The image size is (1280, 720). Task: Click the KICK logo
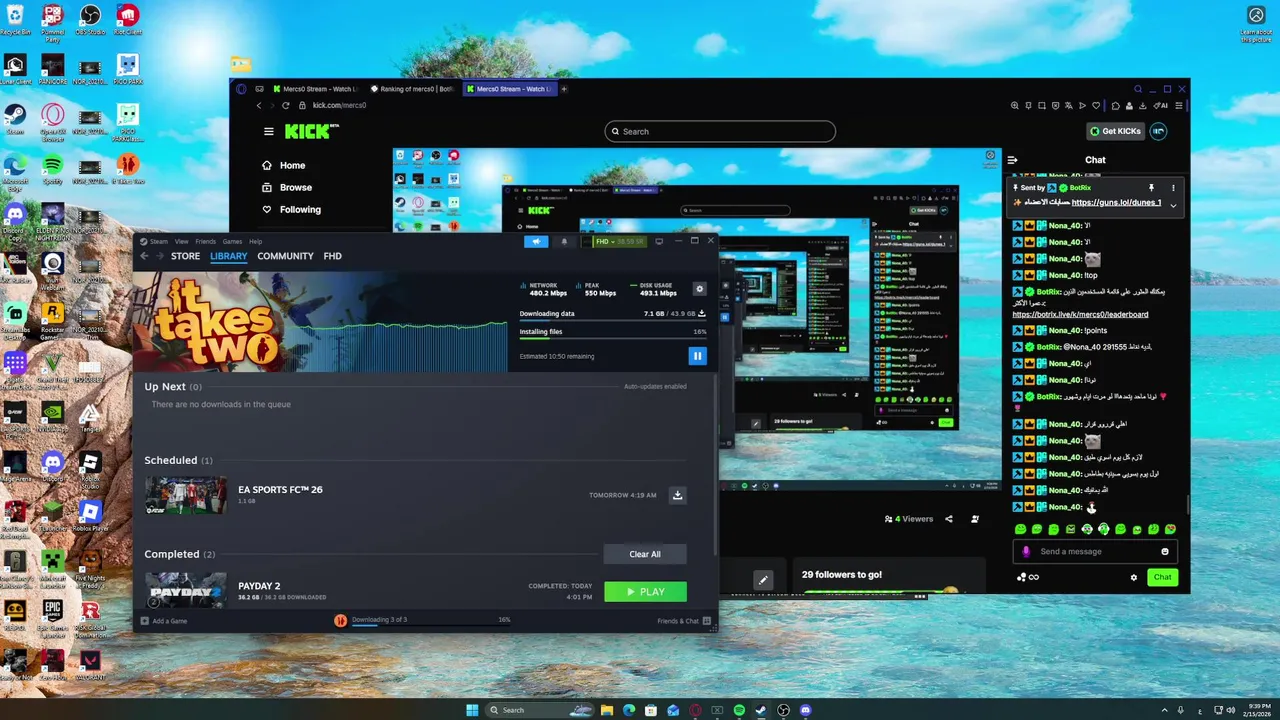point(311,131)
